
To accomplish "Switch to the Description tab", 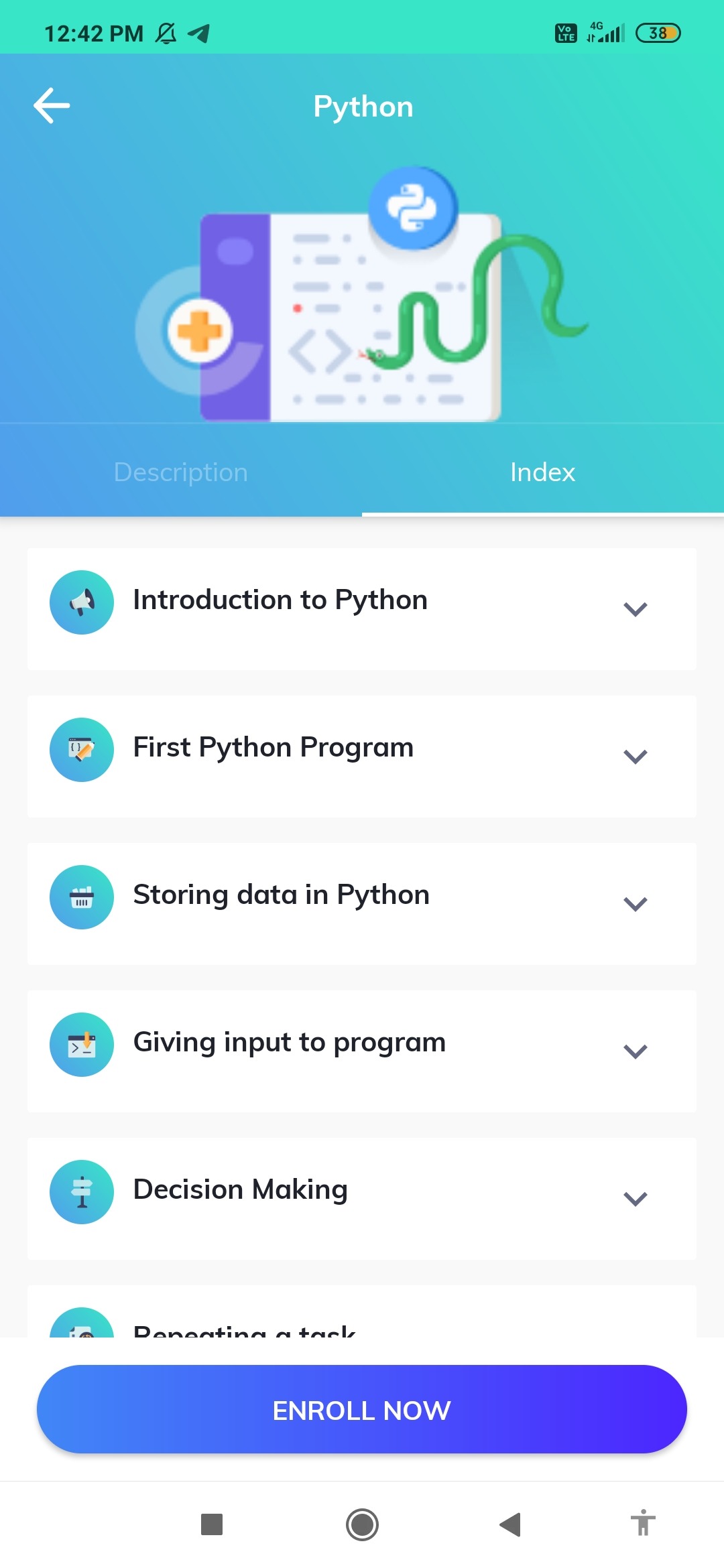I will 181,472.
